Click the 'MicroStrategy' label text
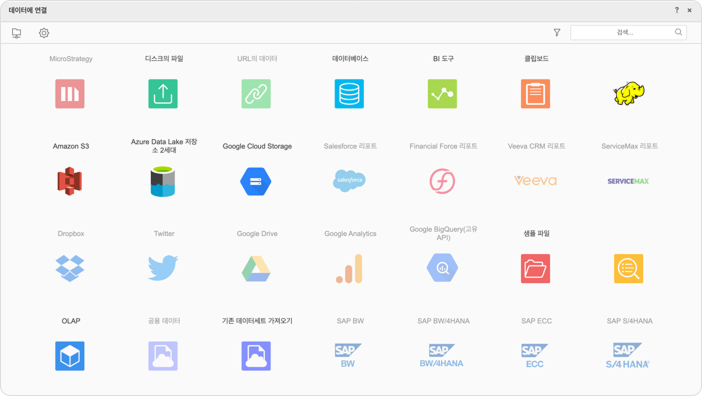 [71, 59]
